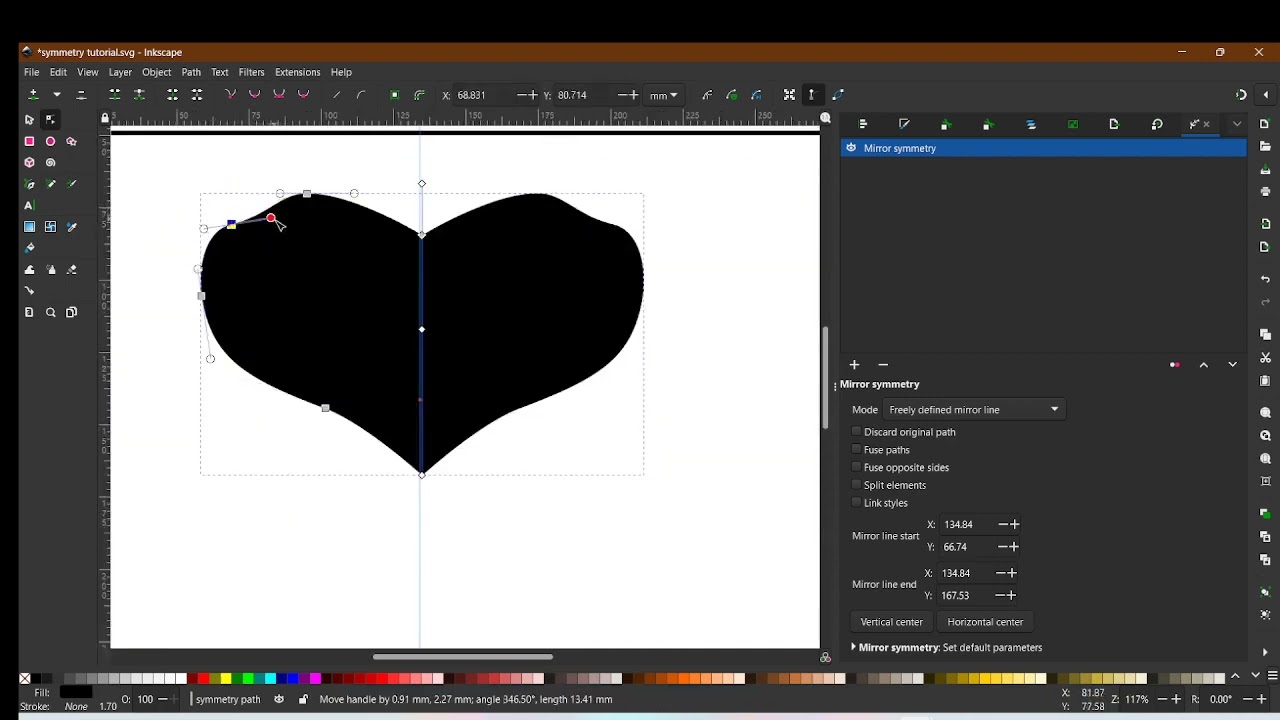Activate the Calligraphy tool
The height and width of the screenshot is (720, 1280).
pyautogui.click(x=72, y=185)
